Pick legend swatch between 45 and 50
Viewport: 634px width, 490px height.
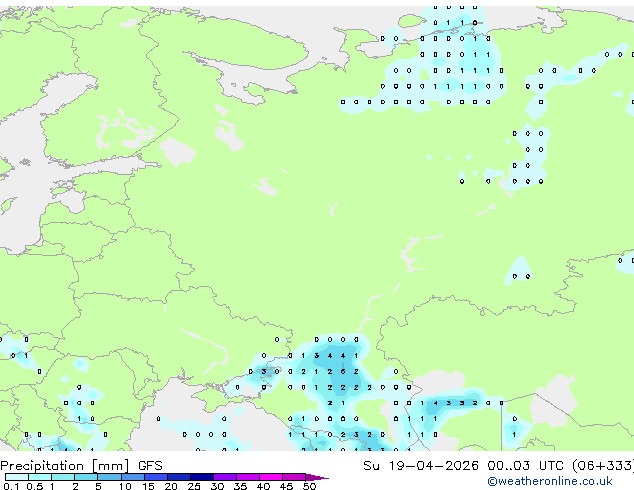pos(294,477)
